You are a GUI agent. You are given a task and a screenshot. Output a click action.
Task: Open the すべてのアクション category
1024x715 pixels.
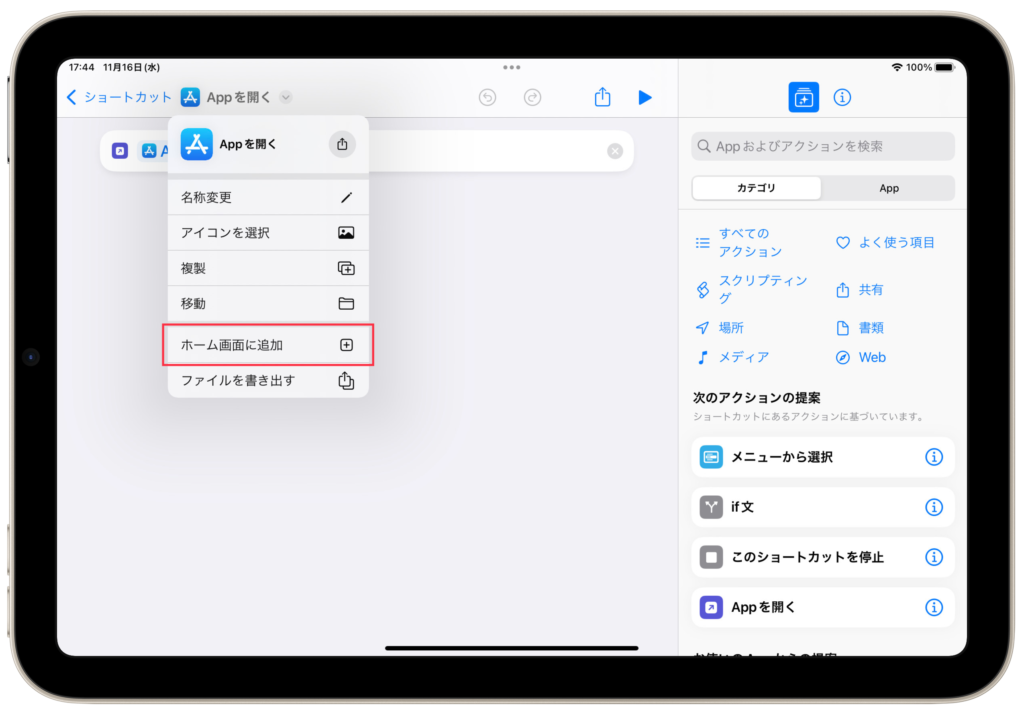(x=739, y=242)
